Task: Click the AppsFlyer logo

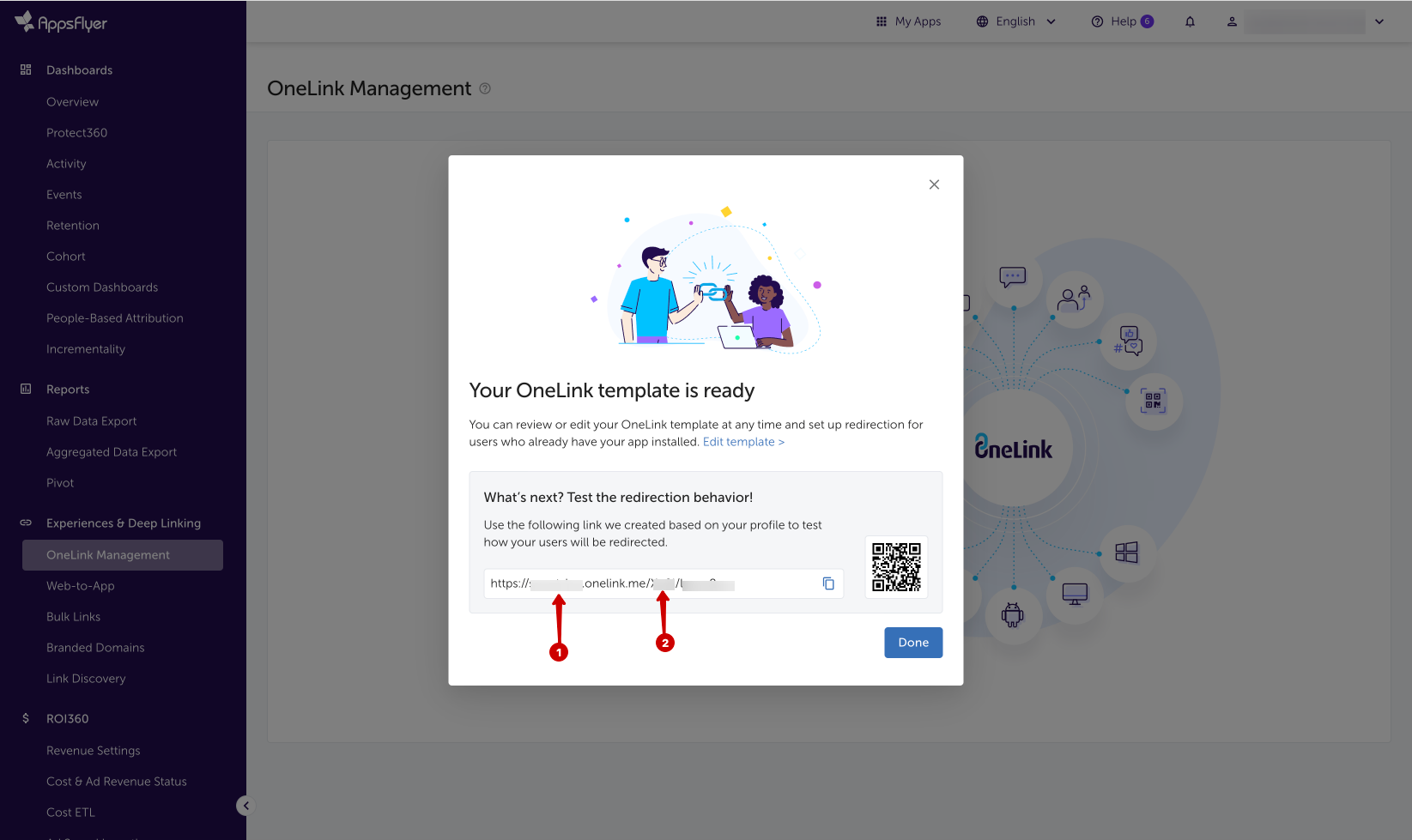Action: click(61, 22)
